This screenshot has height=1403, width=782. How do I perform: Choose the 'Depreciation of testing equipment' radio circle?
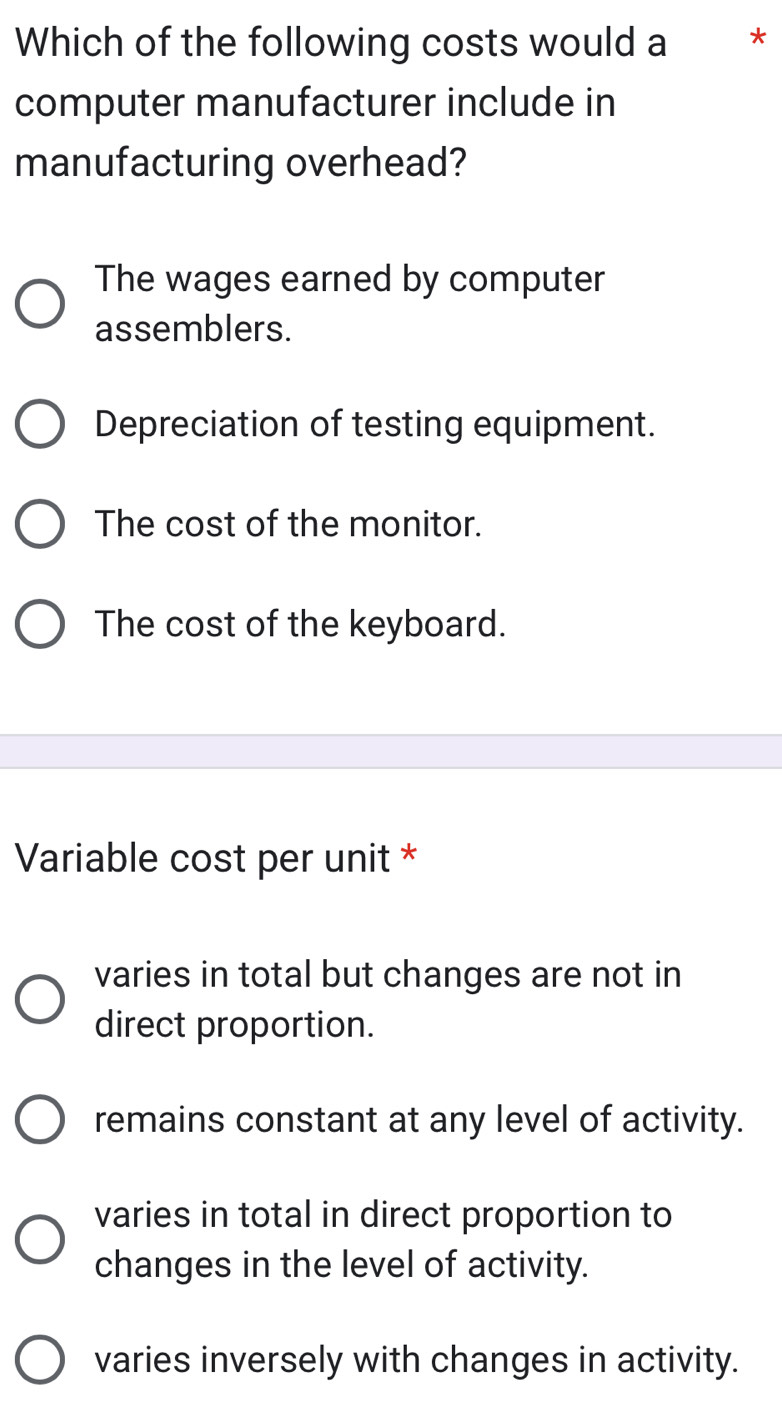point(40,424)
